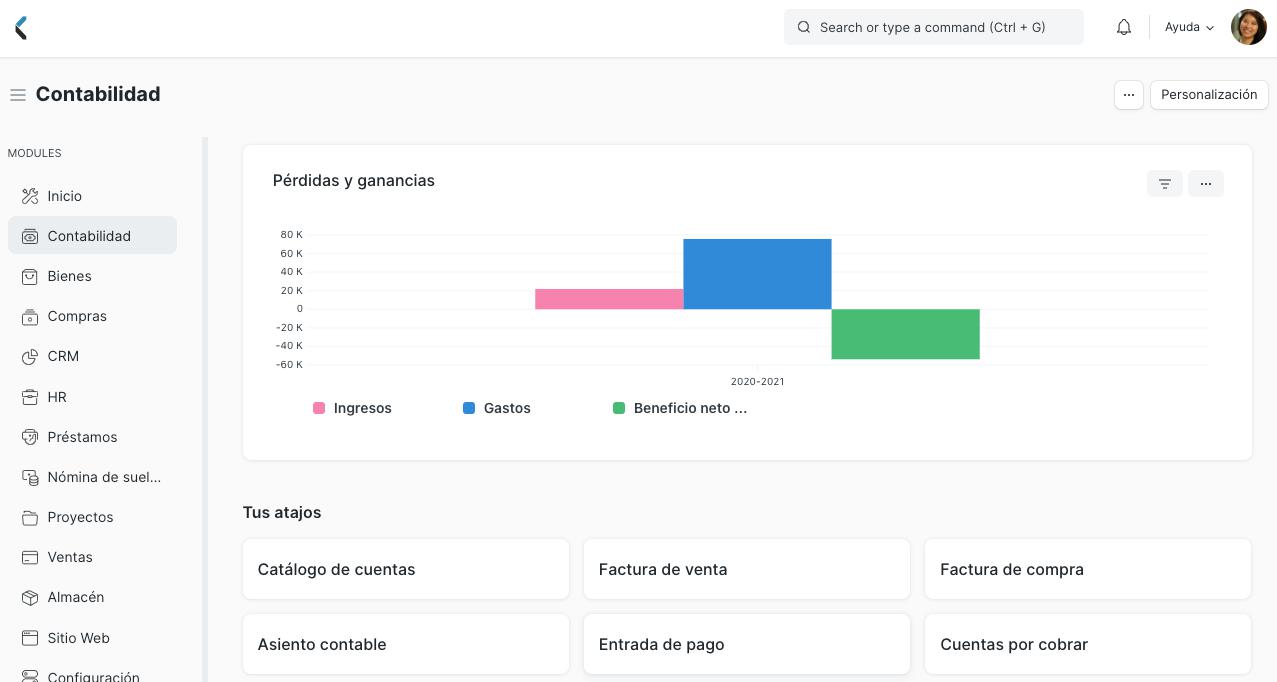Screen dimensions: 1277x682
Task: Open Nómina de suel... module
Action: click(92, 477)
